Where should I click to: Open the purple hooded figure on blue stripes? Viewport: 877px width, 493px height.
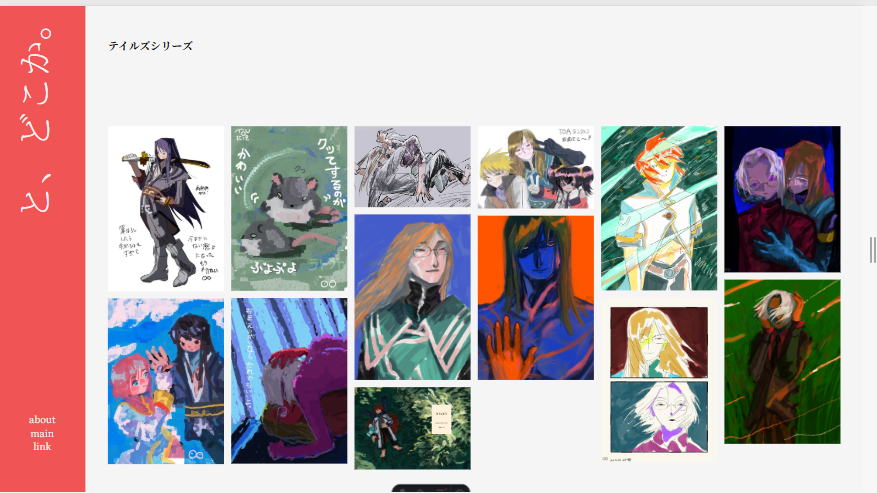[289, 381]
